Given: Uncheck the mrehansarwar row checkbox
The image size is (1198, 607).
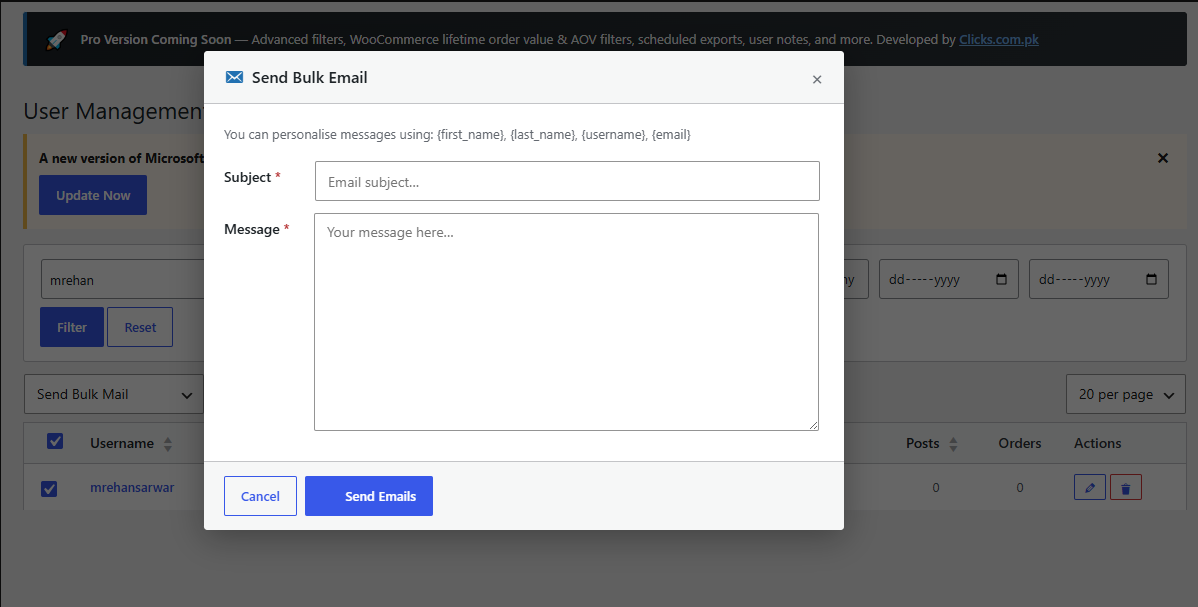Looking at the screenshot, I should [49, 488].
